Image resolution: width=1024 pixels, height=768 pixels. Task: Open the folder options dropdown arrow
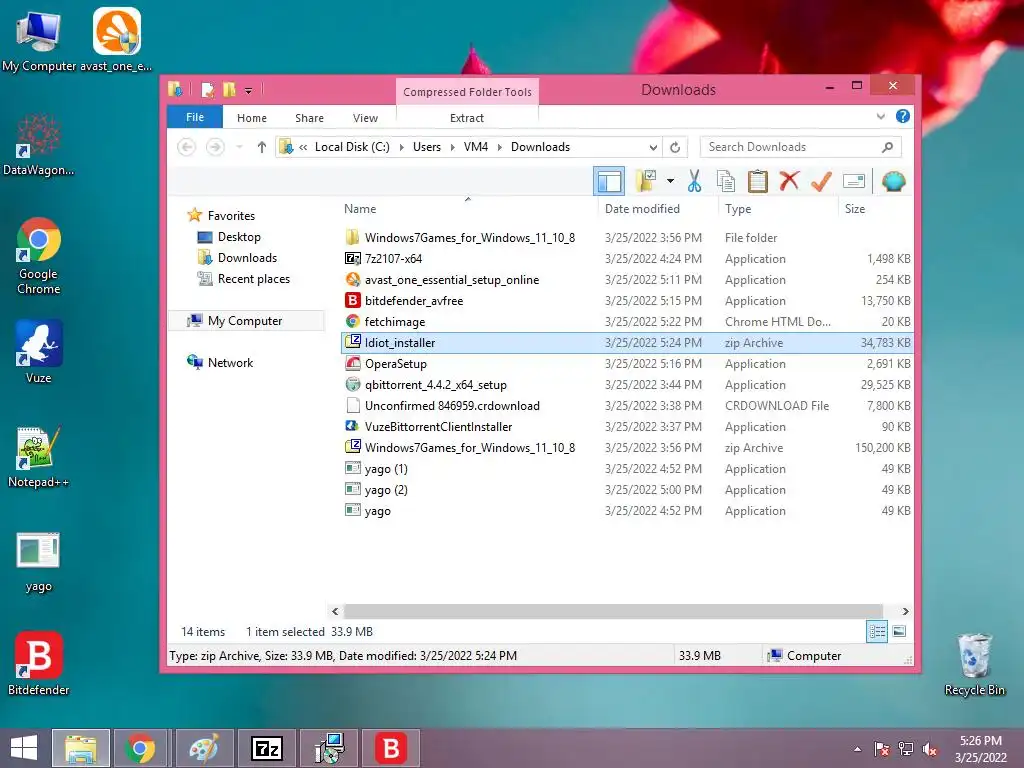point(670,181)
